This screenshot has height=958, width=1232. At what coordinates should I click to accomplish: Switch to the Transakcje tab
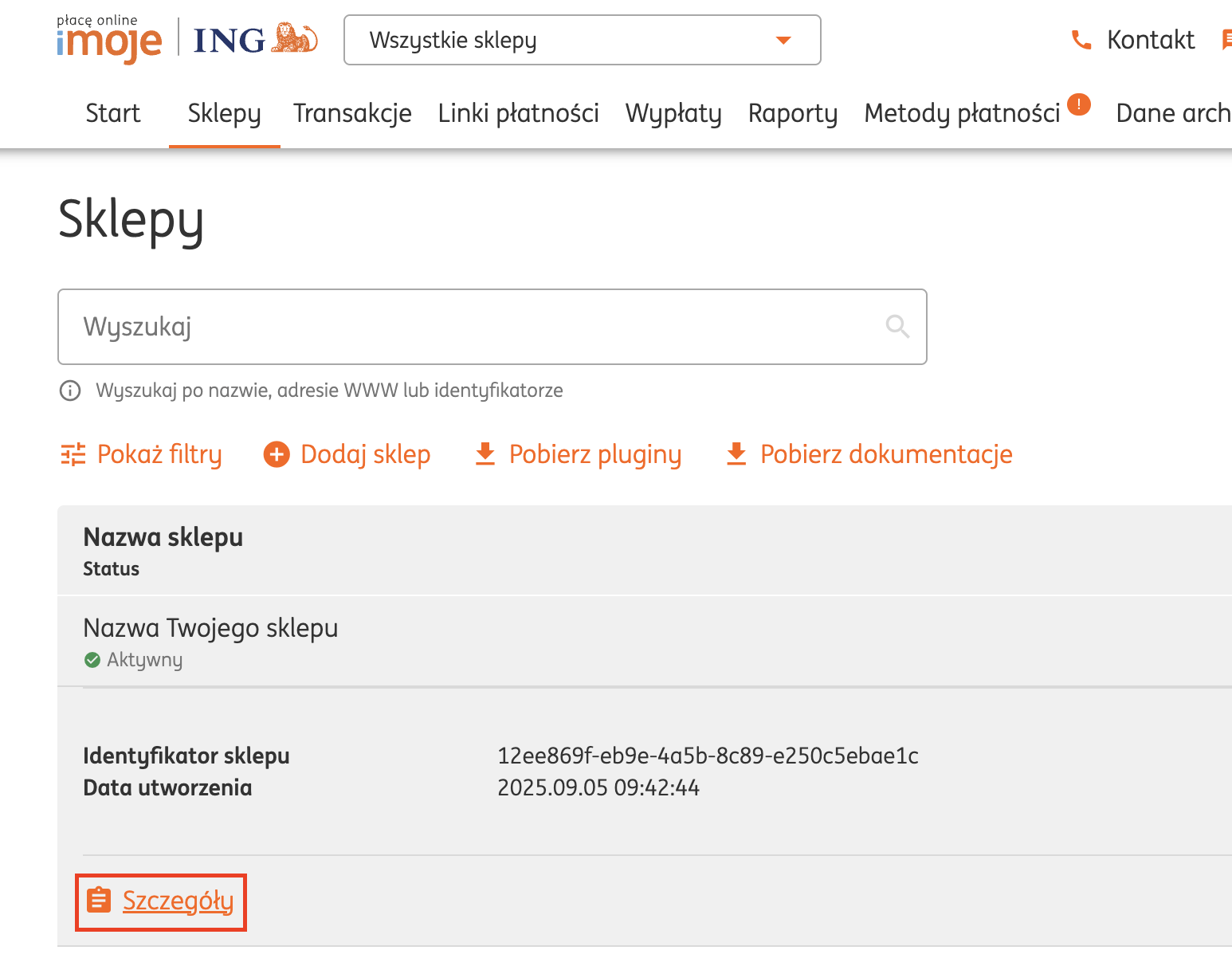(x=352, y=113)
